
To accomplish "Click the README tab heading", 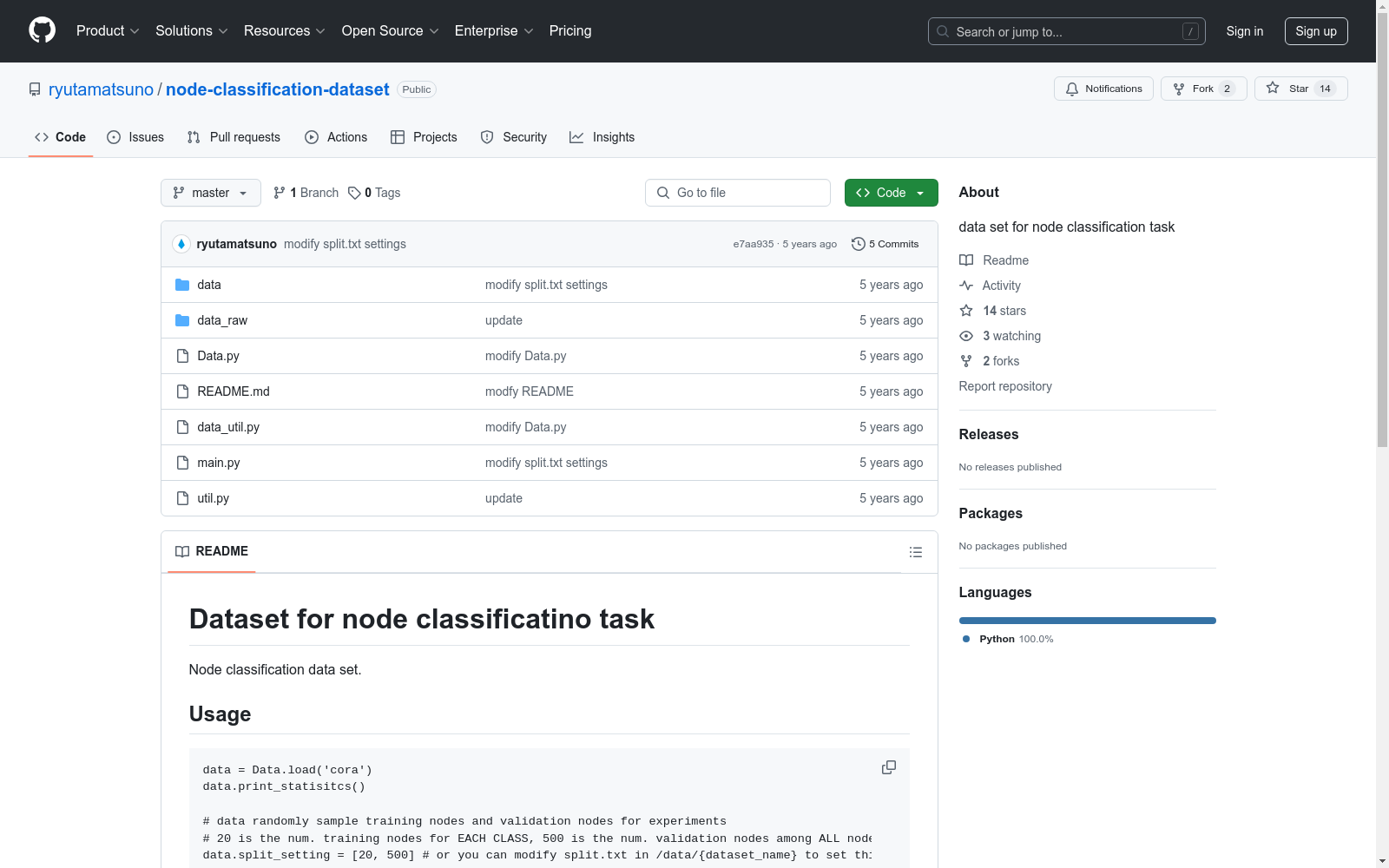I will click(x=212, y=551).
